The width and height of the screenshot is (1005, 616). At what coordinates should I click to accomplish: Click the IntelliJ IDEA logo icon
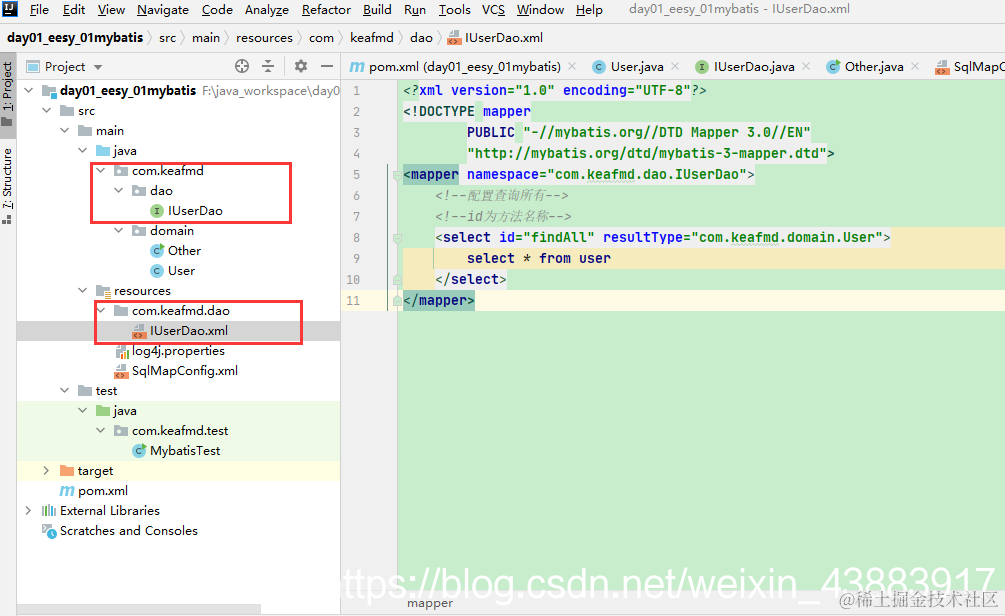10,9
